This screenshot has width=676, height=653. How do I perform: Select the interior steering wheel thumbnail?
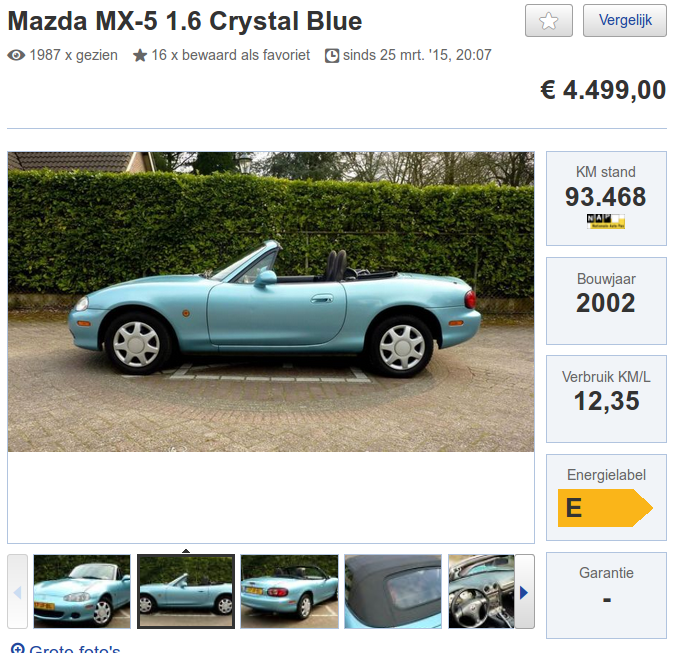(x=482, y=591)
